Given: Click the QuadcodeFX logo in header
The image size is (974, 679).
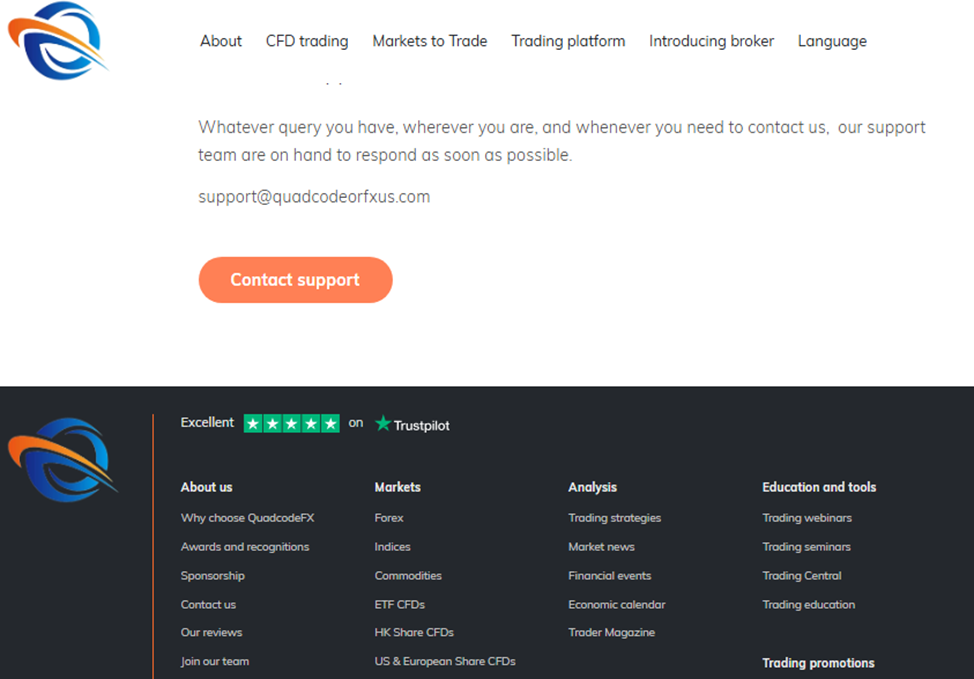Looking at the screenshot, I should [x=57, y=40].
